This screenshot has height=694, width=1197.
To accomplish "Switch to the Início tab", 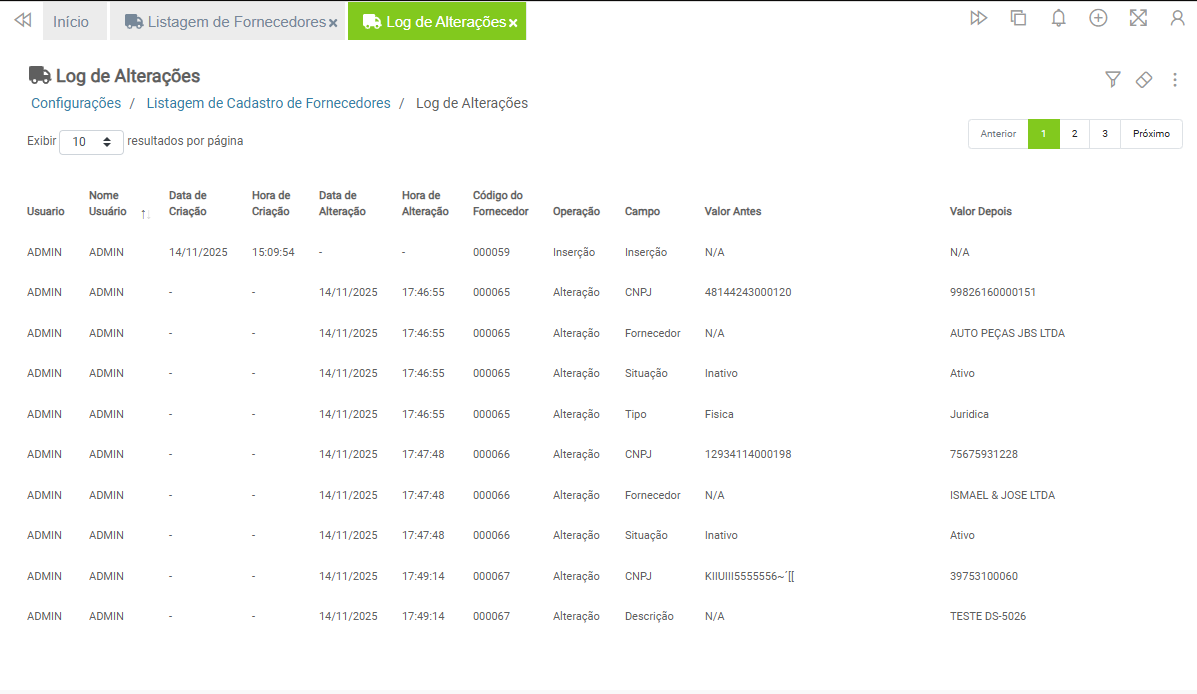I will click(71, 22).
